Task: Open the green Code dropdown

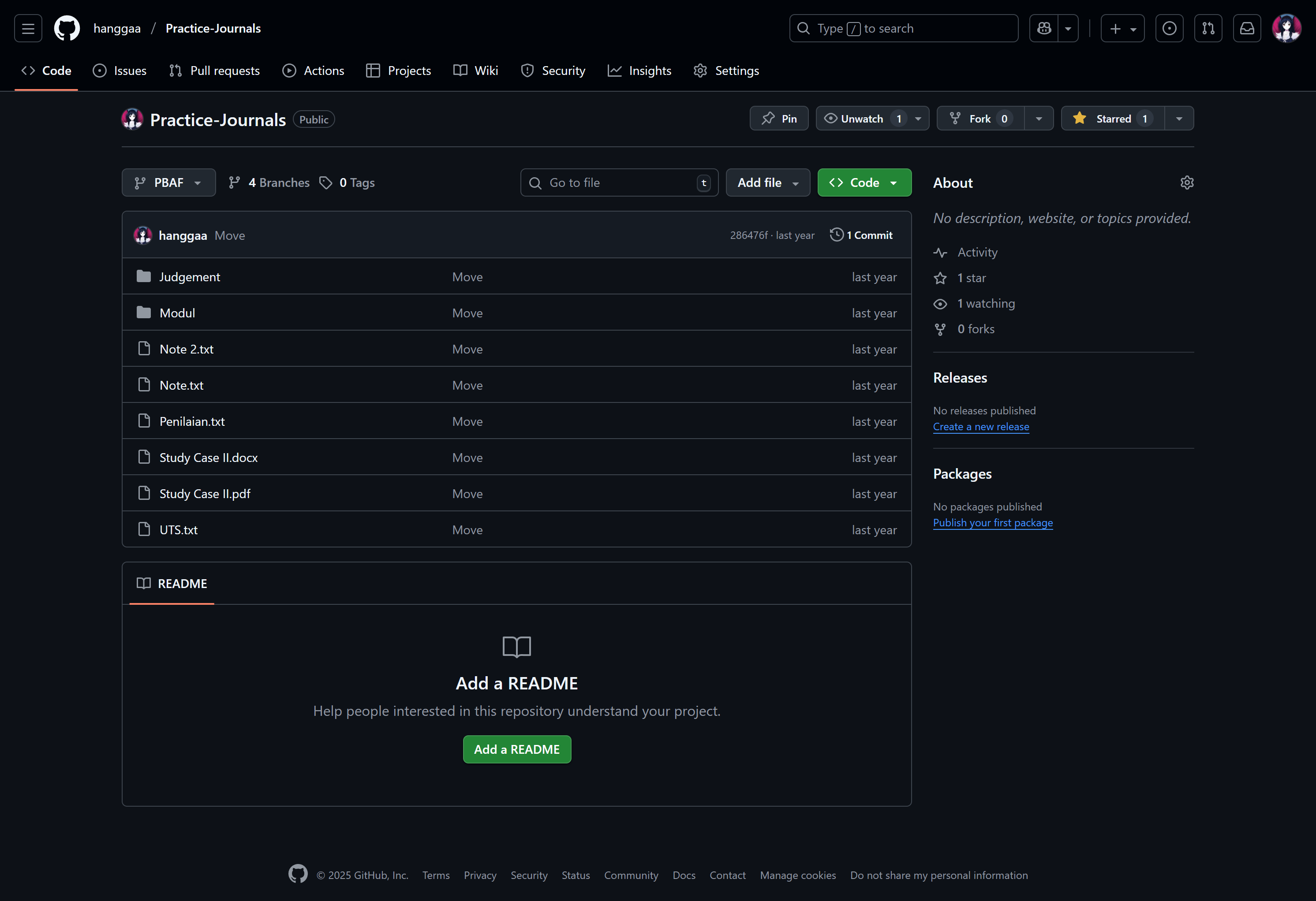Action: click(x=864, y=182)
